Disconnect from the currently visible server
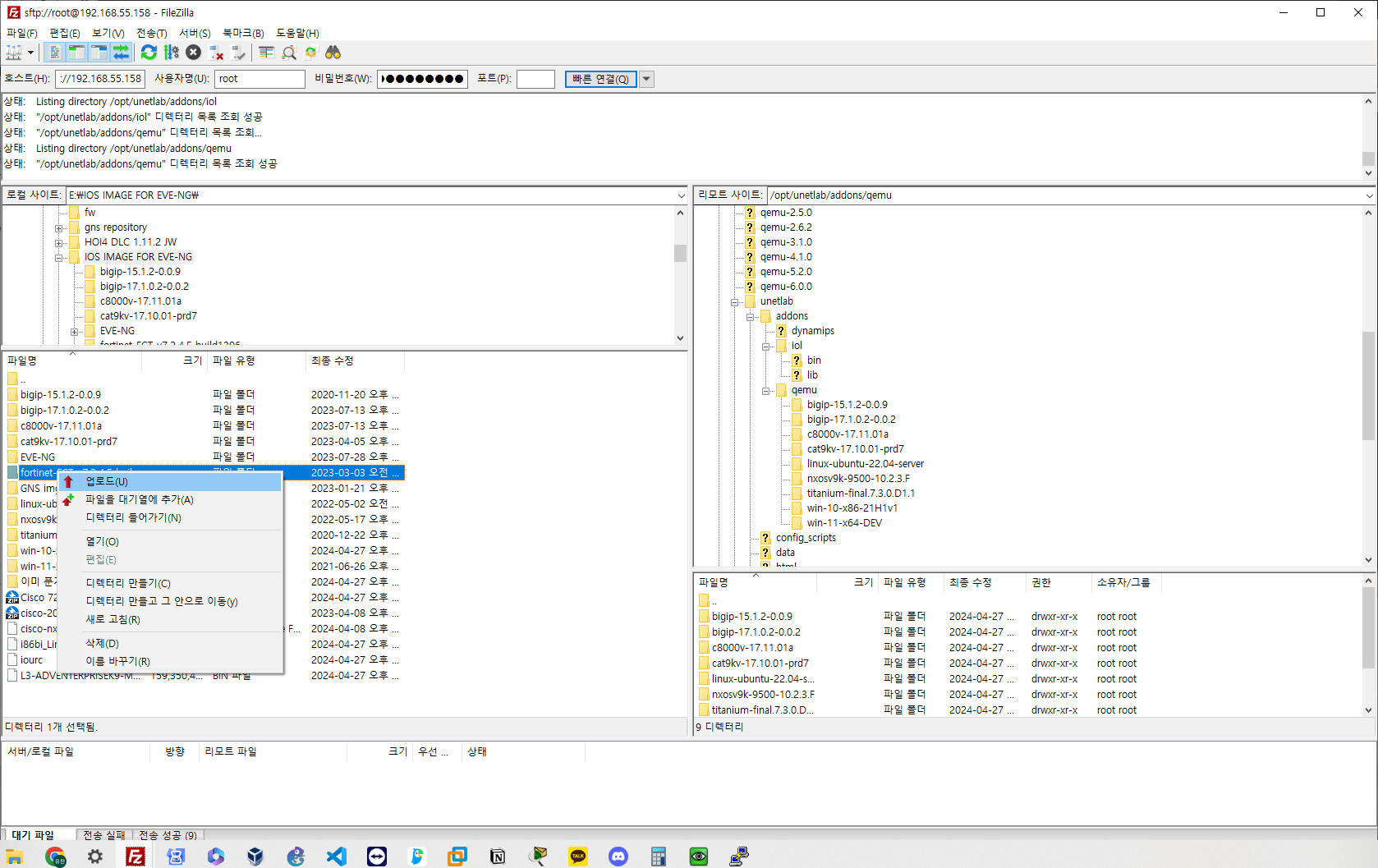This screenshot has height=868, width=1378. [216, 53]
